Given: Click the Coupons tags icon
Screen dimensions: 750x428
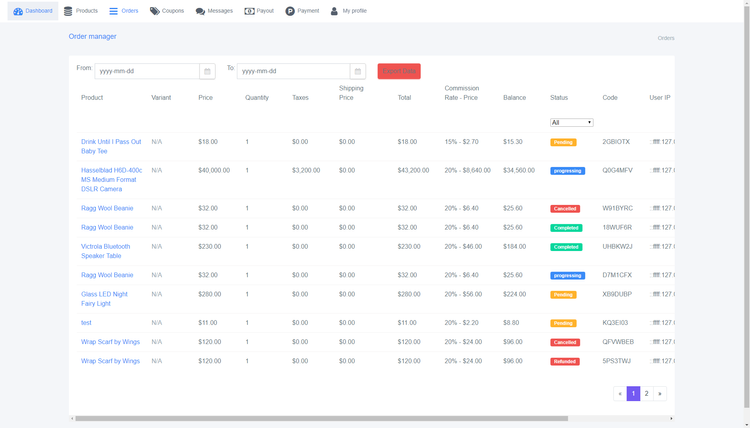Looking at the screenshot, I should 154,11.
